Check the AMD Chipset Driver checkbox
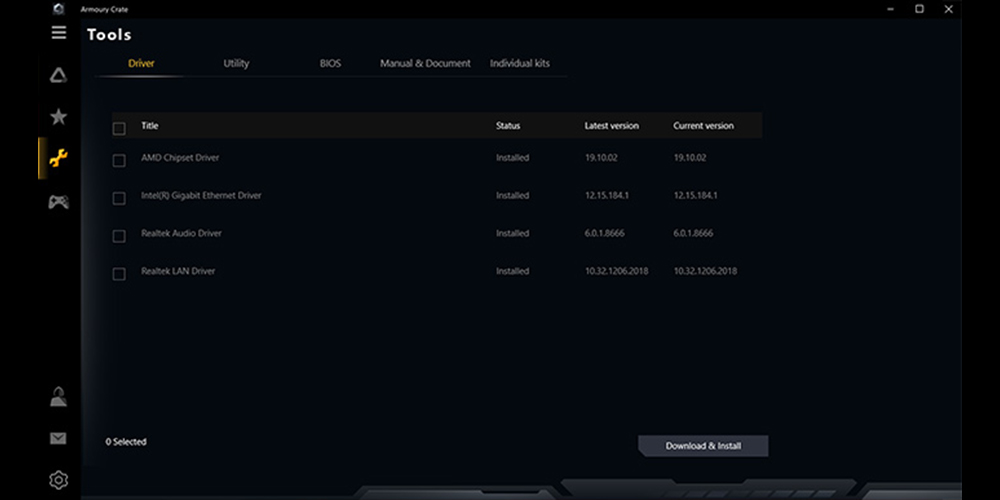Screen dimensions: 1000x500 pyautogui.click(x=119, y=160)
